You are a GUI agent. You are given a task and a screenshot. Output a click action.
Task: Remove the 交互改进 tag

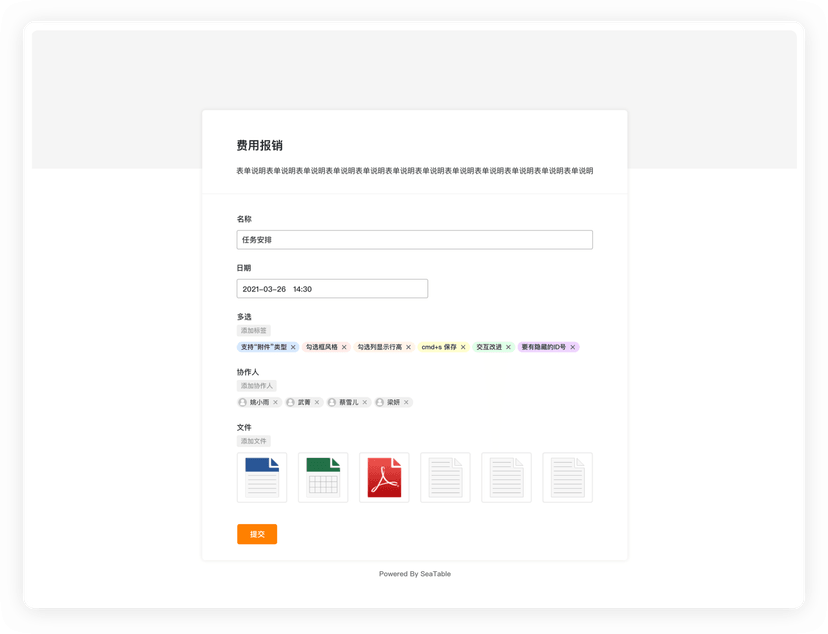(x=509, y=347)
